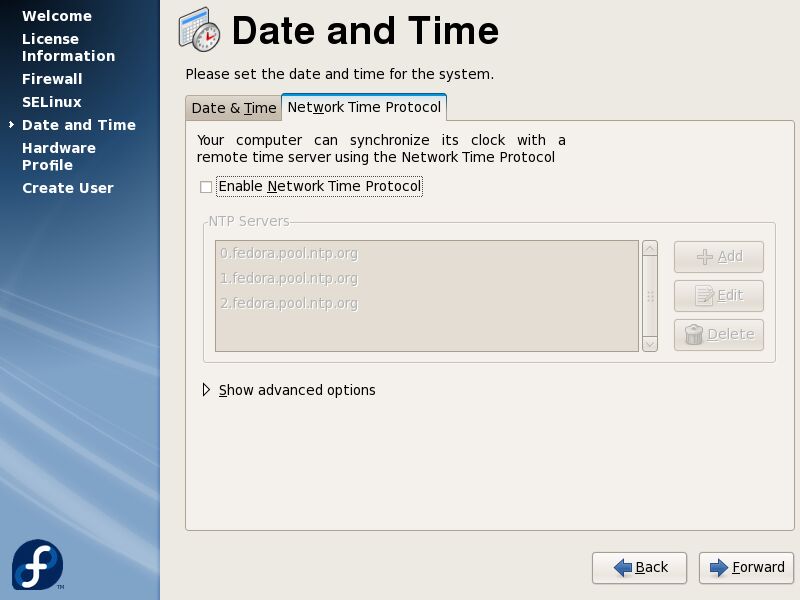Go to Create User step in sidebar
Image resolution: width=800 pixels, height=600 pixels.
pyautogui.click(x=68, y=188)
